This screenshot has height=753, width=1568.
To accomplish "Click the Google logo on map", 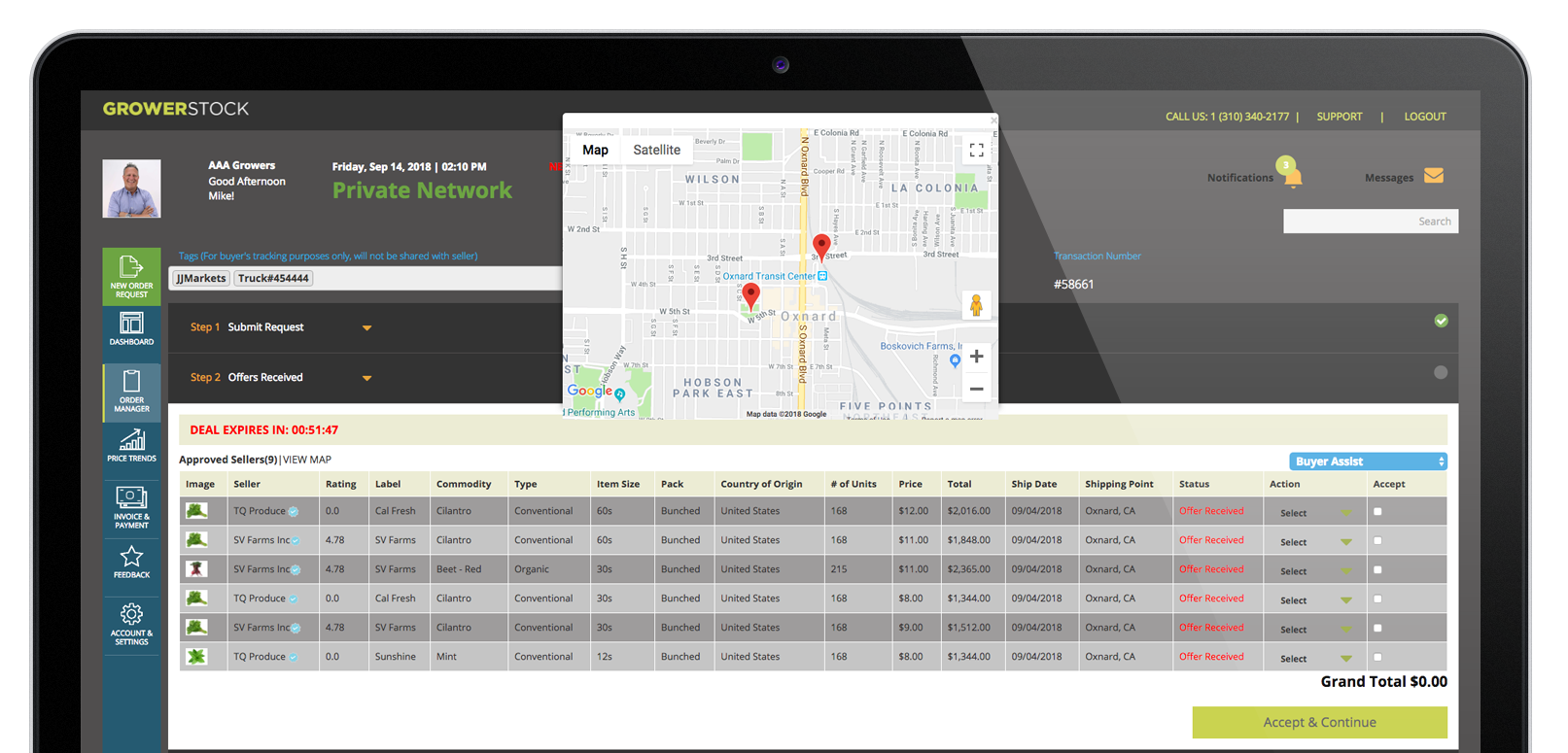I will click(590, 391).
